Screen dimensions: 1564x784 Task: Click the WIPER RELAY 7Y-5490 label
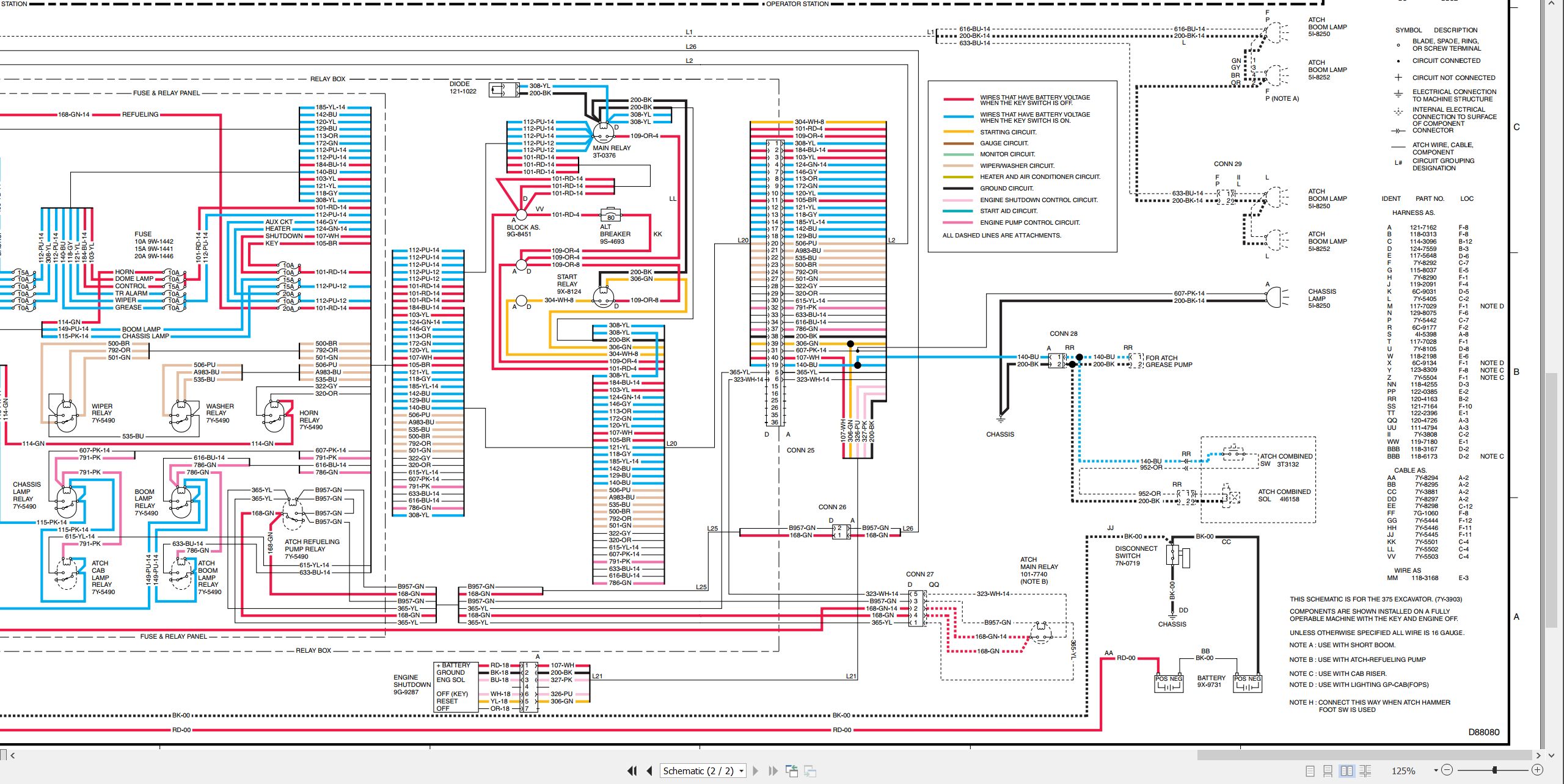coord(103,413)
